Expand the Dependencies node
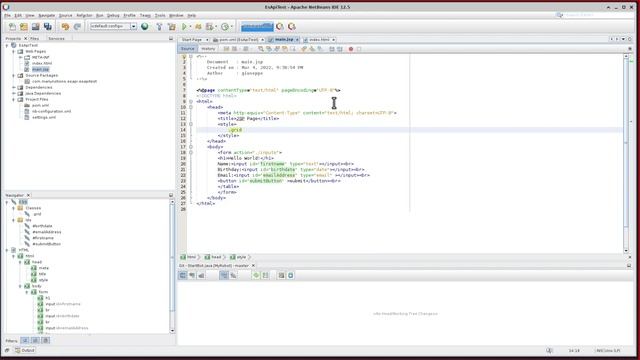 (13, 87)
